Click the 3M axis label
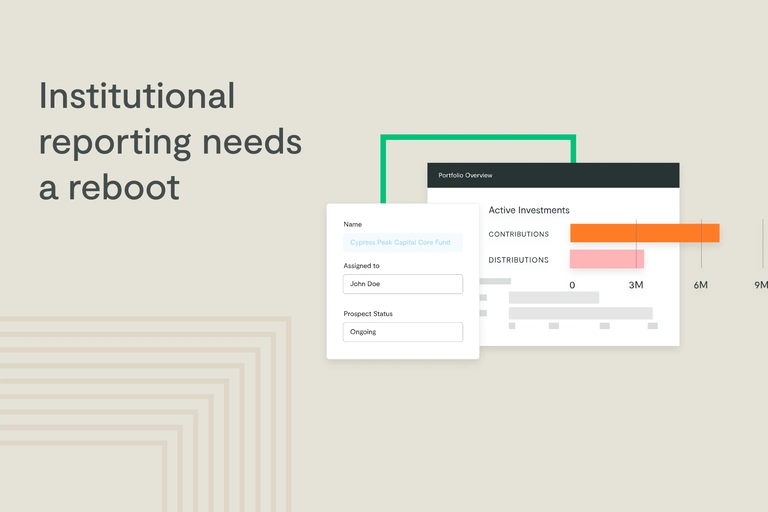 636,286
